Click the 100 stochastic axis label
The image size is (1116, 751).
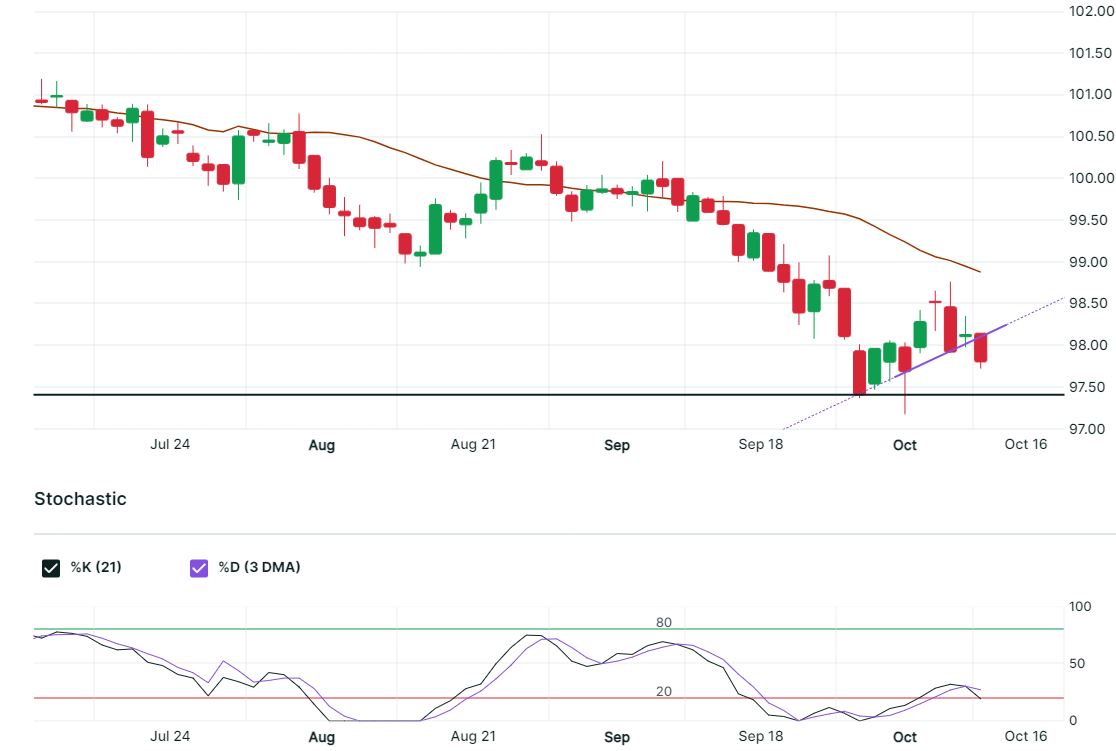1080,606
